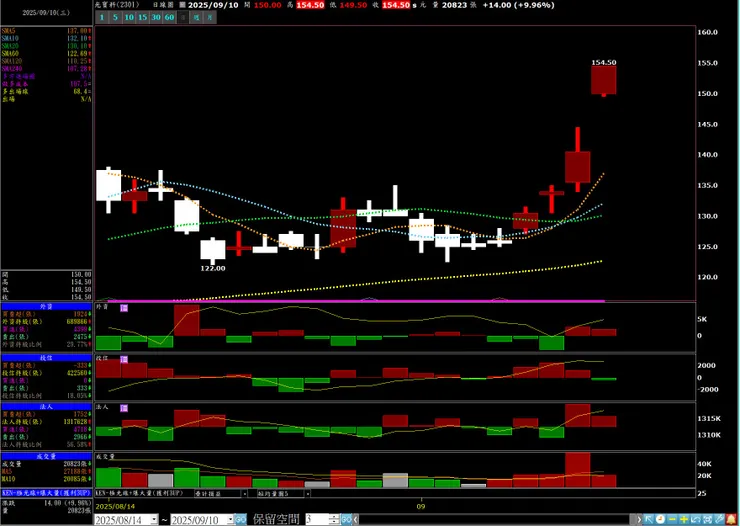Click the 20823 volume value in title bar
The width and height of the screenshot is (740, 526).
455,5
